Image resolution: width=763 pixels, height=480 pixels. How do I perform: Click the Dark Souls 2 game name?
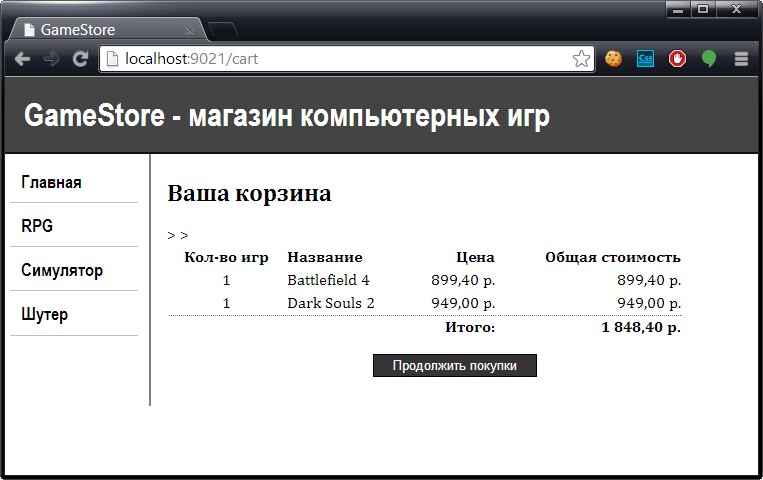(330, 303)
